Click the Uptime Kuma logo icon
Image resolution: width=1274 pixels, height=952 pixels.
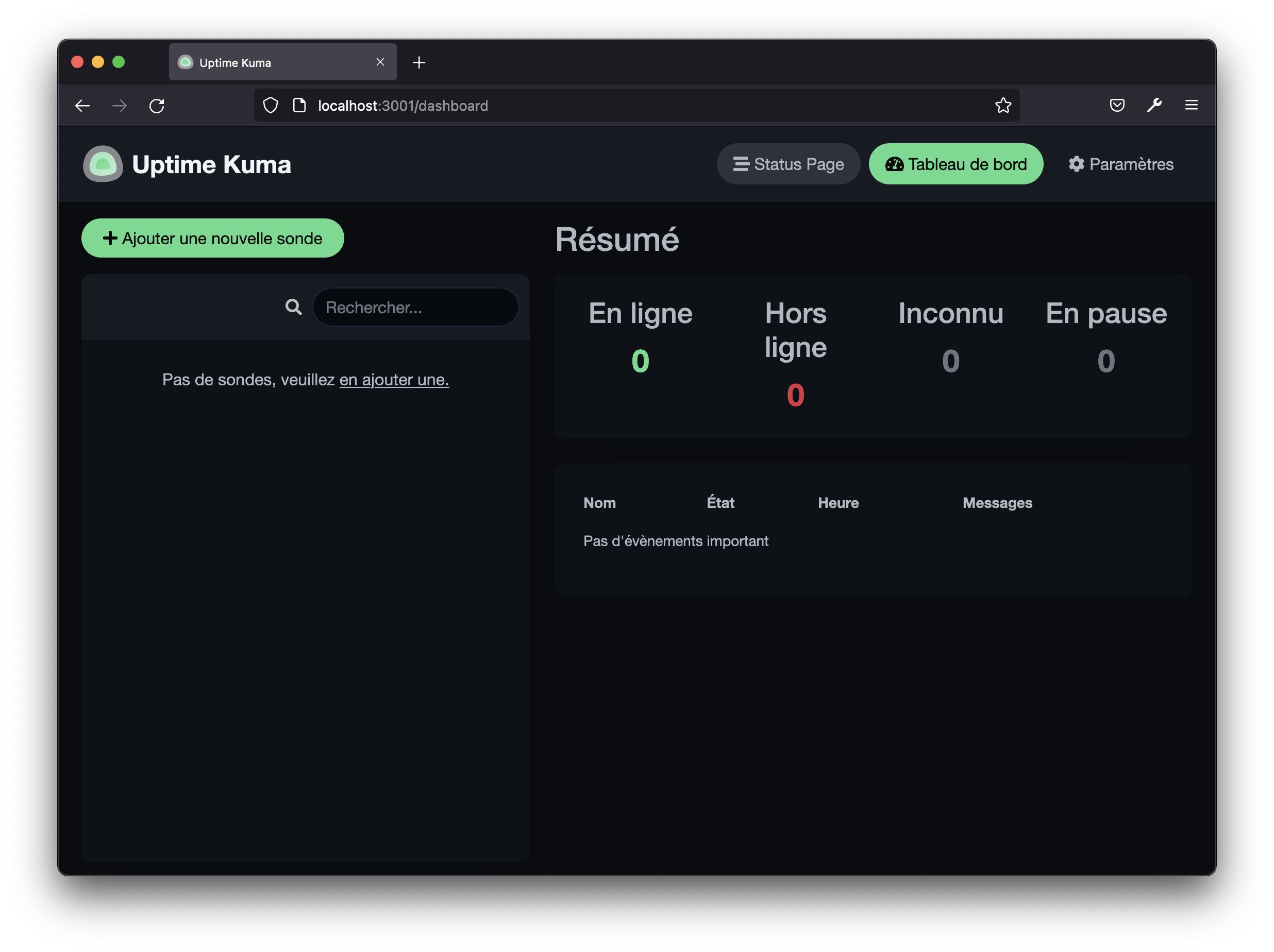tap(103, 164)
